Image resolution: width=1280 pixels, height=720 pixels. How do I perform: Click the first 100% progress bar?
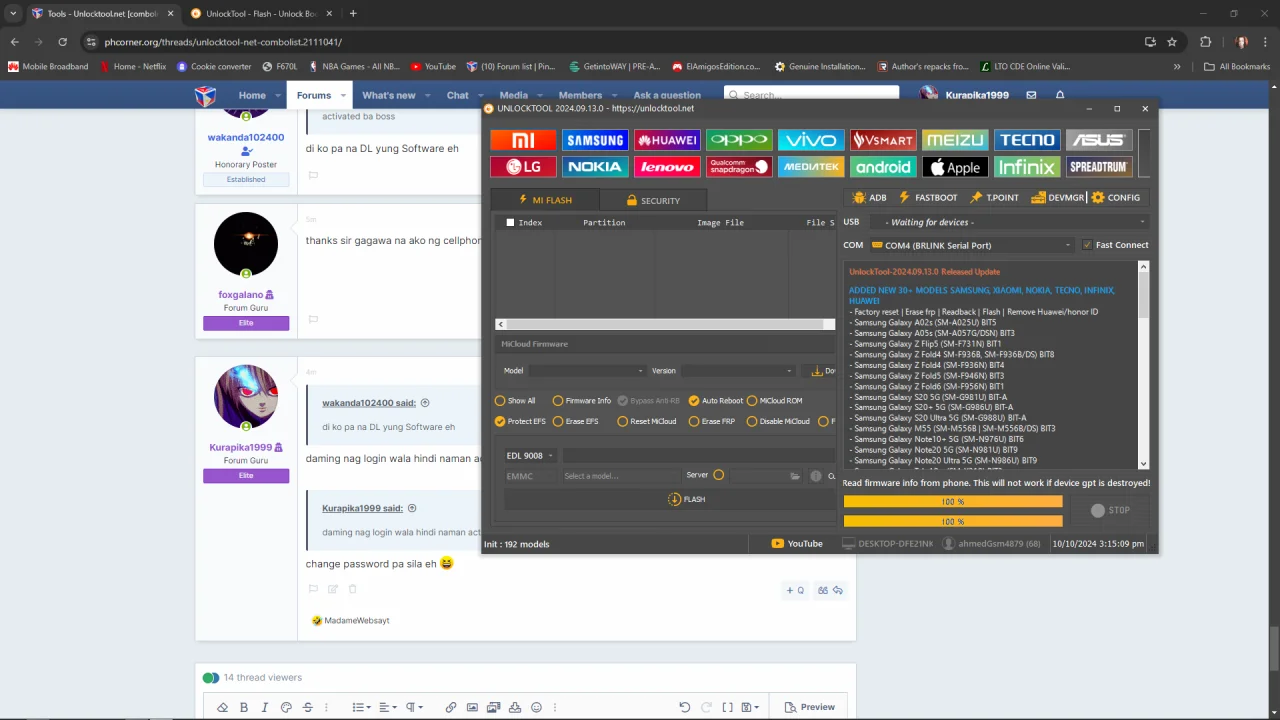click(953, 502)
